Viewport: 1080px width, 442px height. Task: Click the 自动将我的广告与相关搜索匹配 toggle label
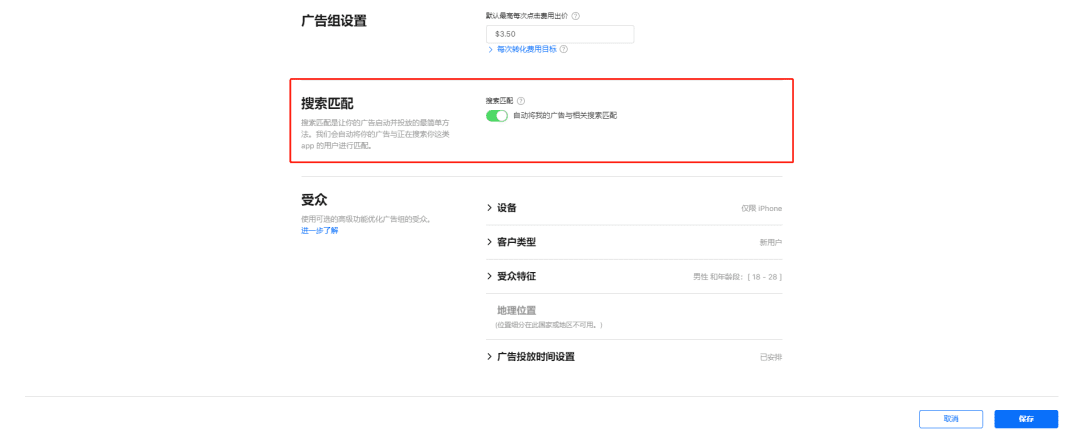click(565, 116)
